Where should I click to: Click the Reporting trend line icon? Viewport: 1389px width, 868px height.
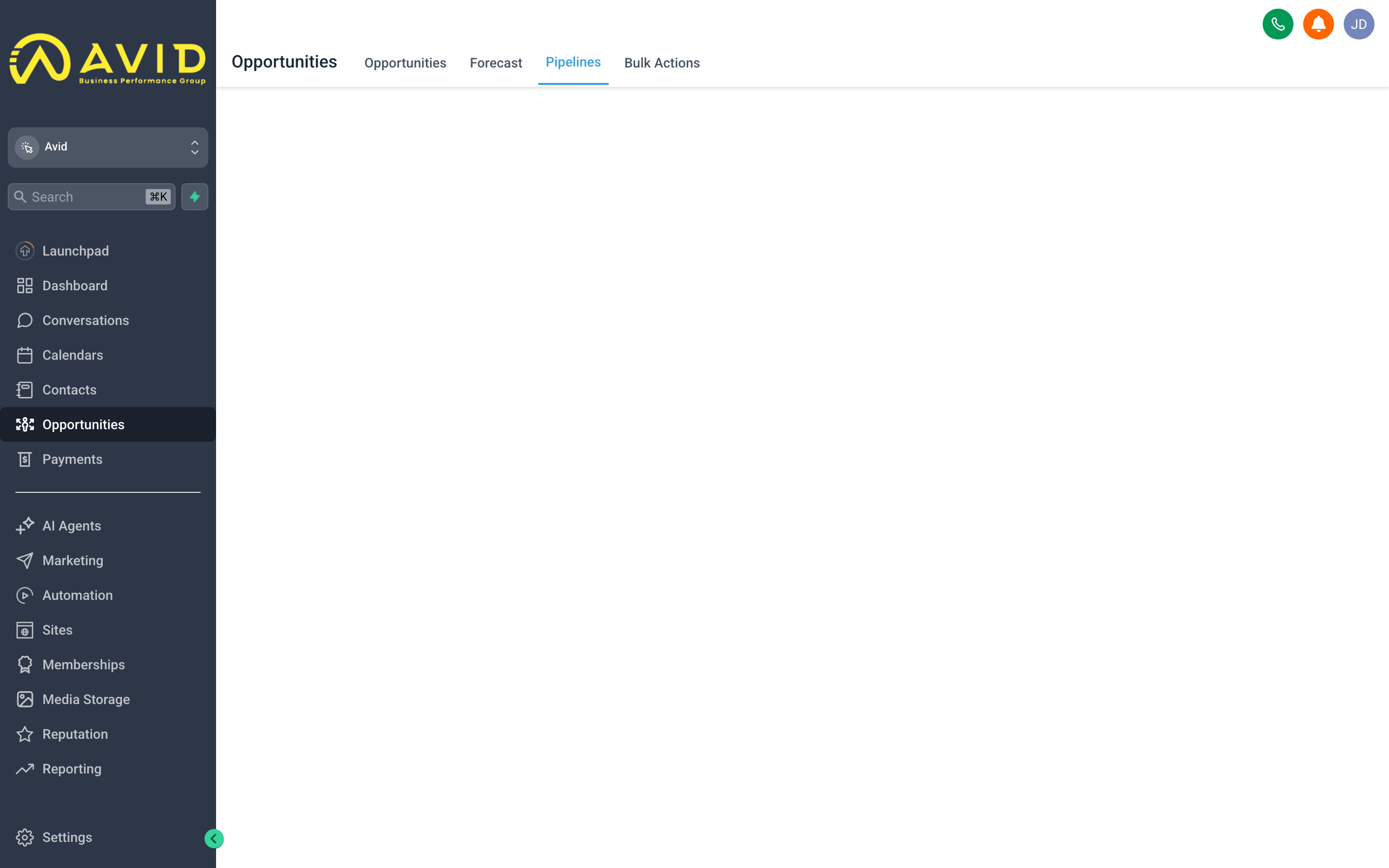point(25,769)
